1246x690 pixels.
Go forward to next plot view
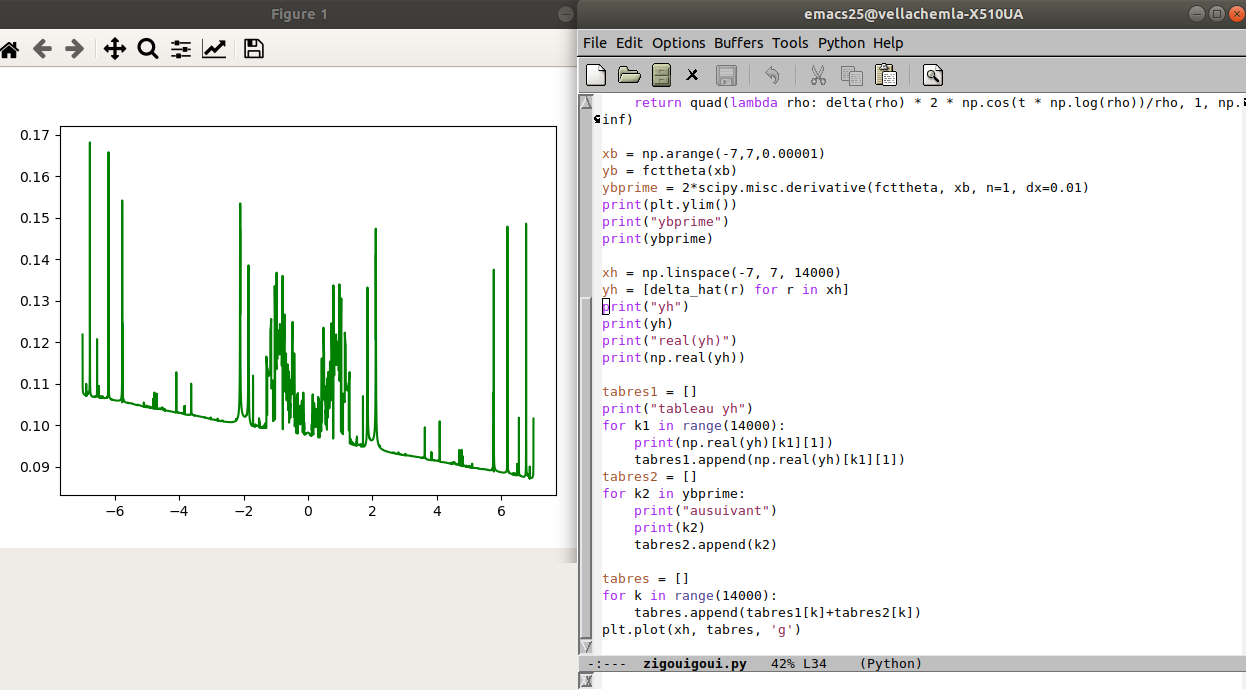pos(74,49)
